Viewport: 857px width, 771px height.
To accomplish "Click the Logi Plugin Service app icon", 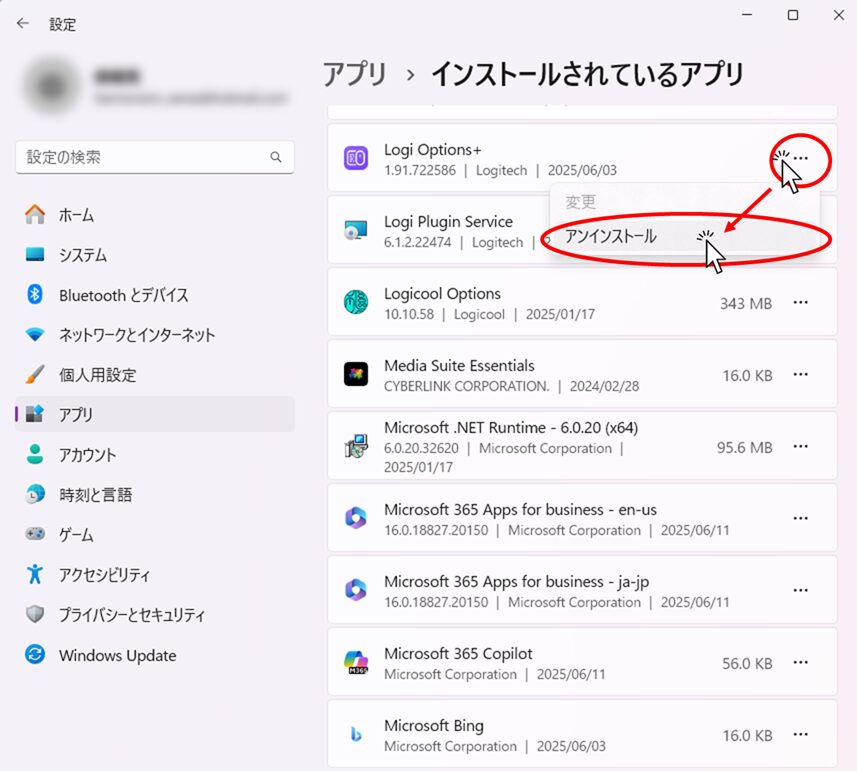I will point(356,231).
